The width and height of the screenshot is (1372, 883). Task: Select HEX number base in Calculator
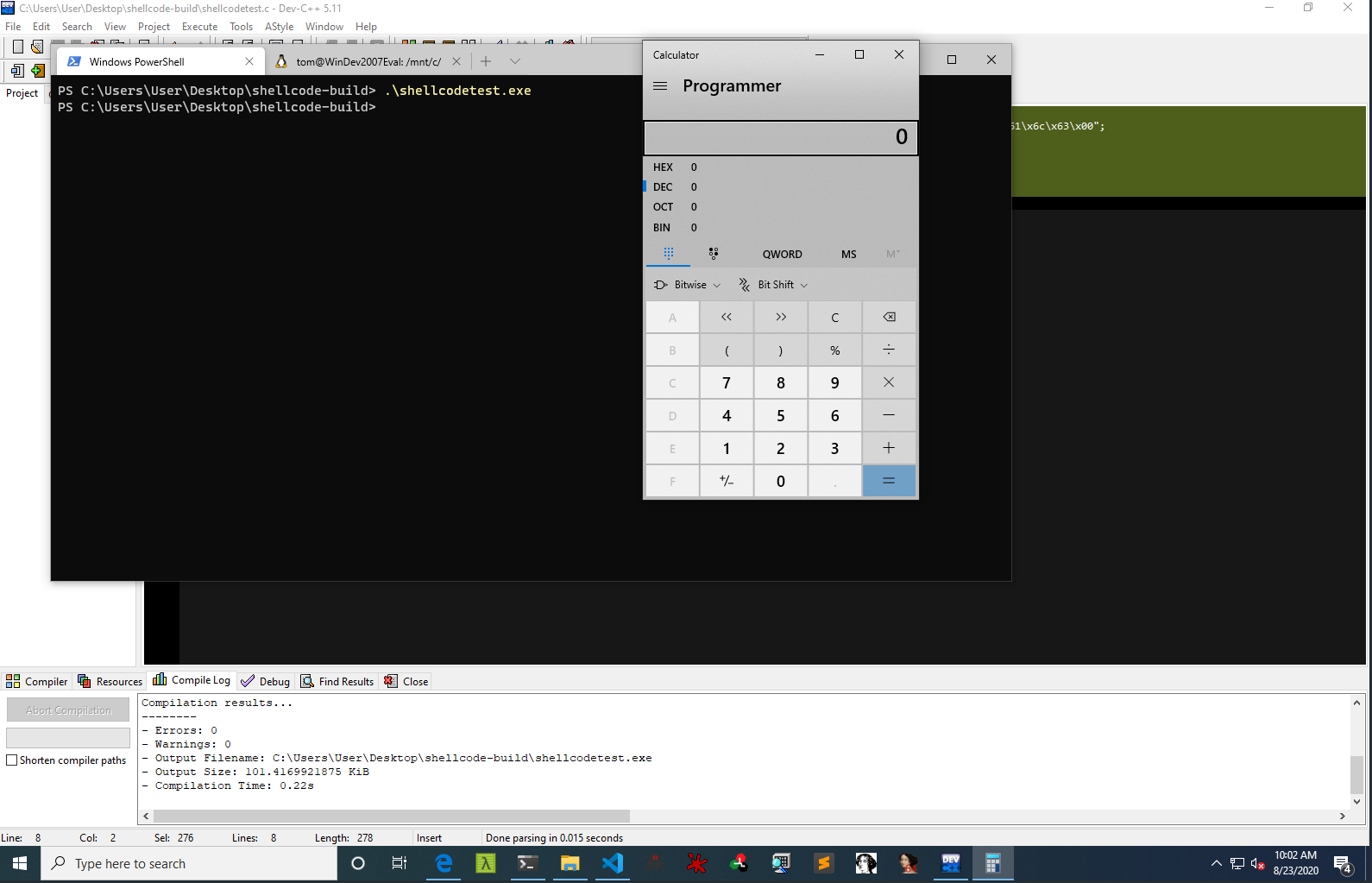pos(781,167)
